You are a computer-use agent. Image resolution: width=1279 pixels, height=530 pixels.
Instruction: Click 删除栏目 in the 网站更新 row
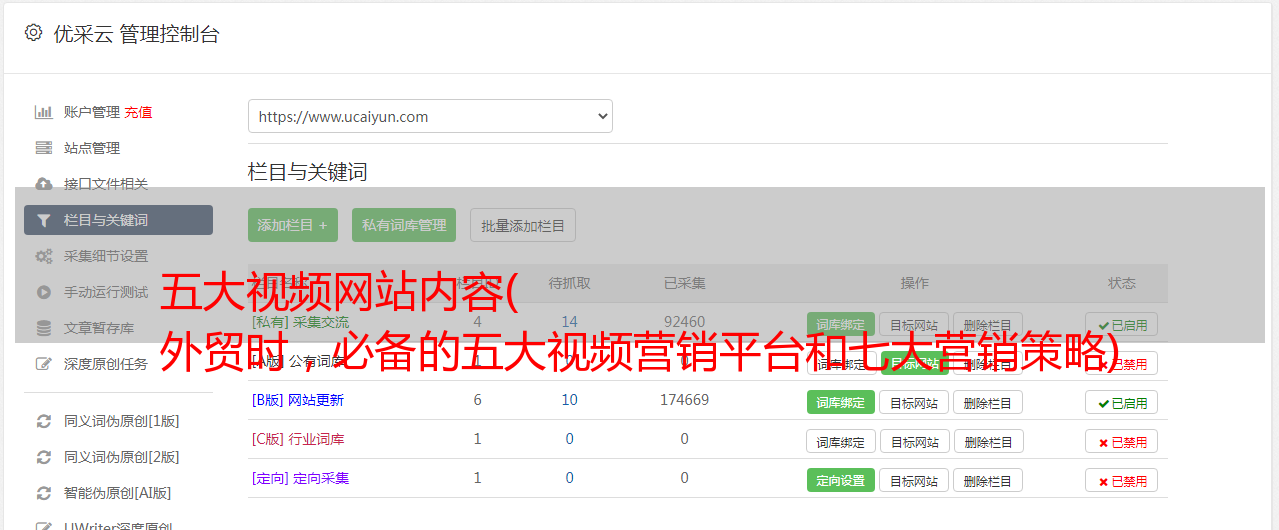(988, 402)
